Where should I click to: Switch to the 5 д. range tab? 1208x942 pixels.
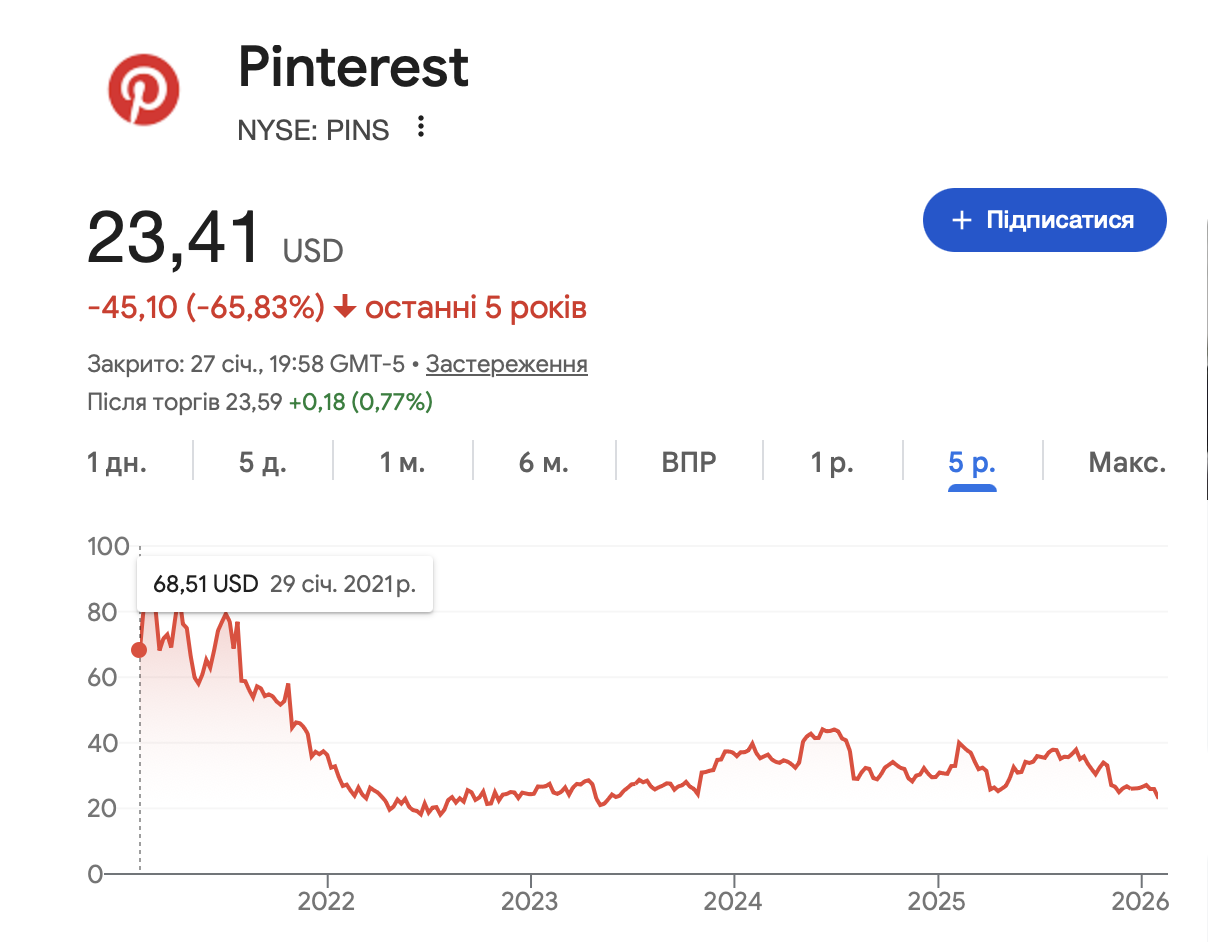point(262,463)
